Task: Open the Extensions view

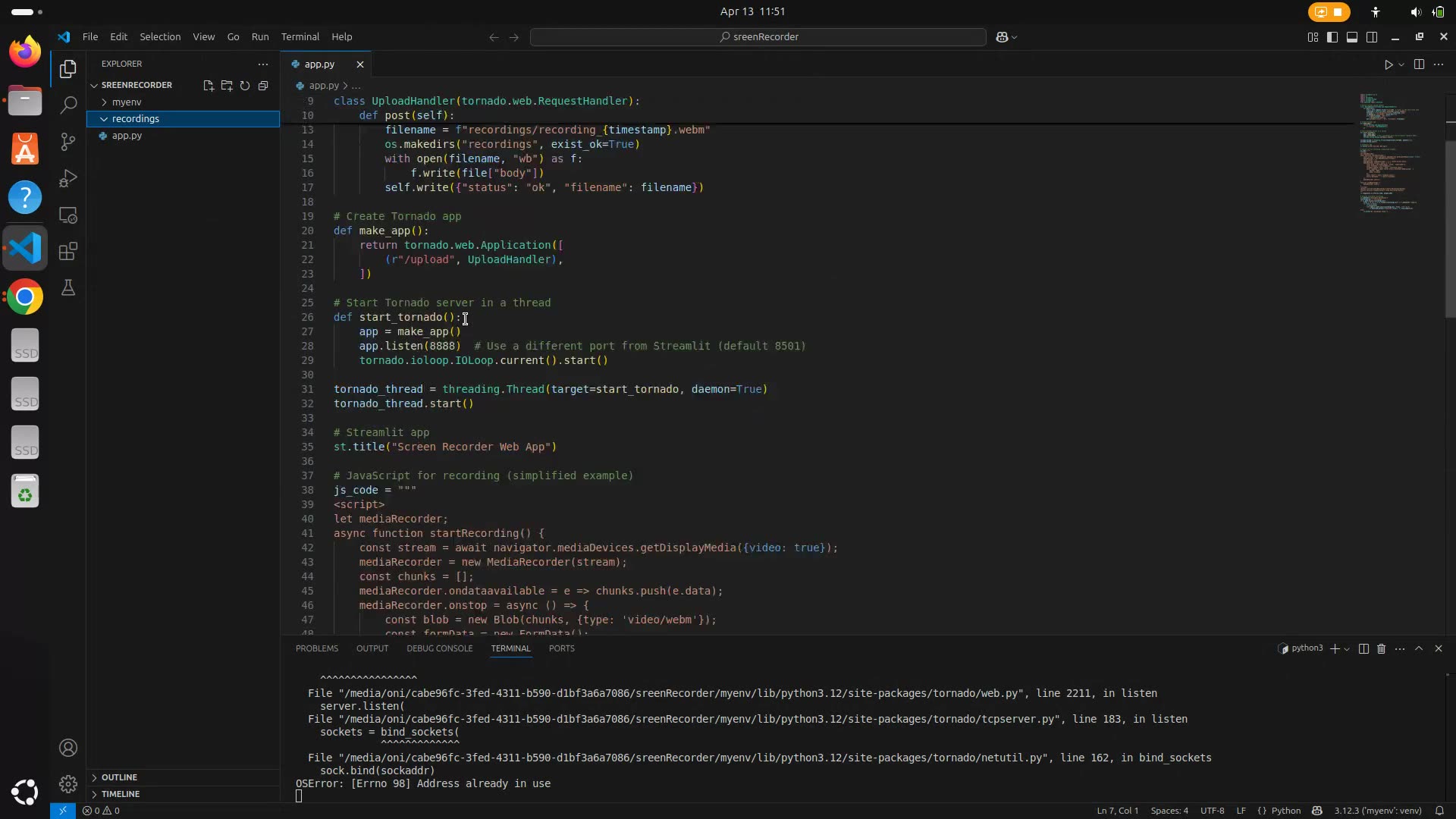Action: [x=68, y=251]
